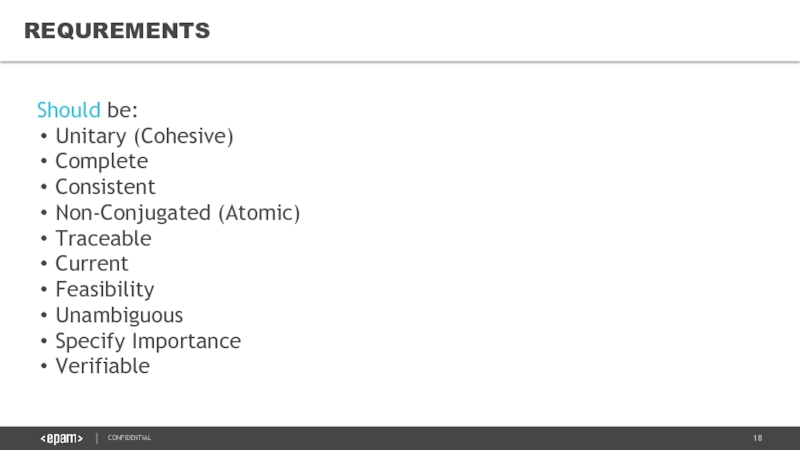
Task: Select the Current bullet text
Action: (x=92, y=264)
